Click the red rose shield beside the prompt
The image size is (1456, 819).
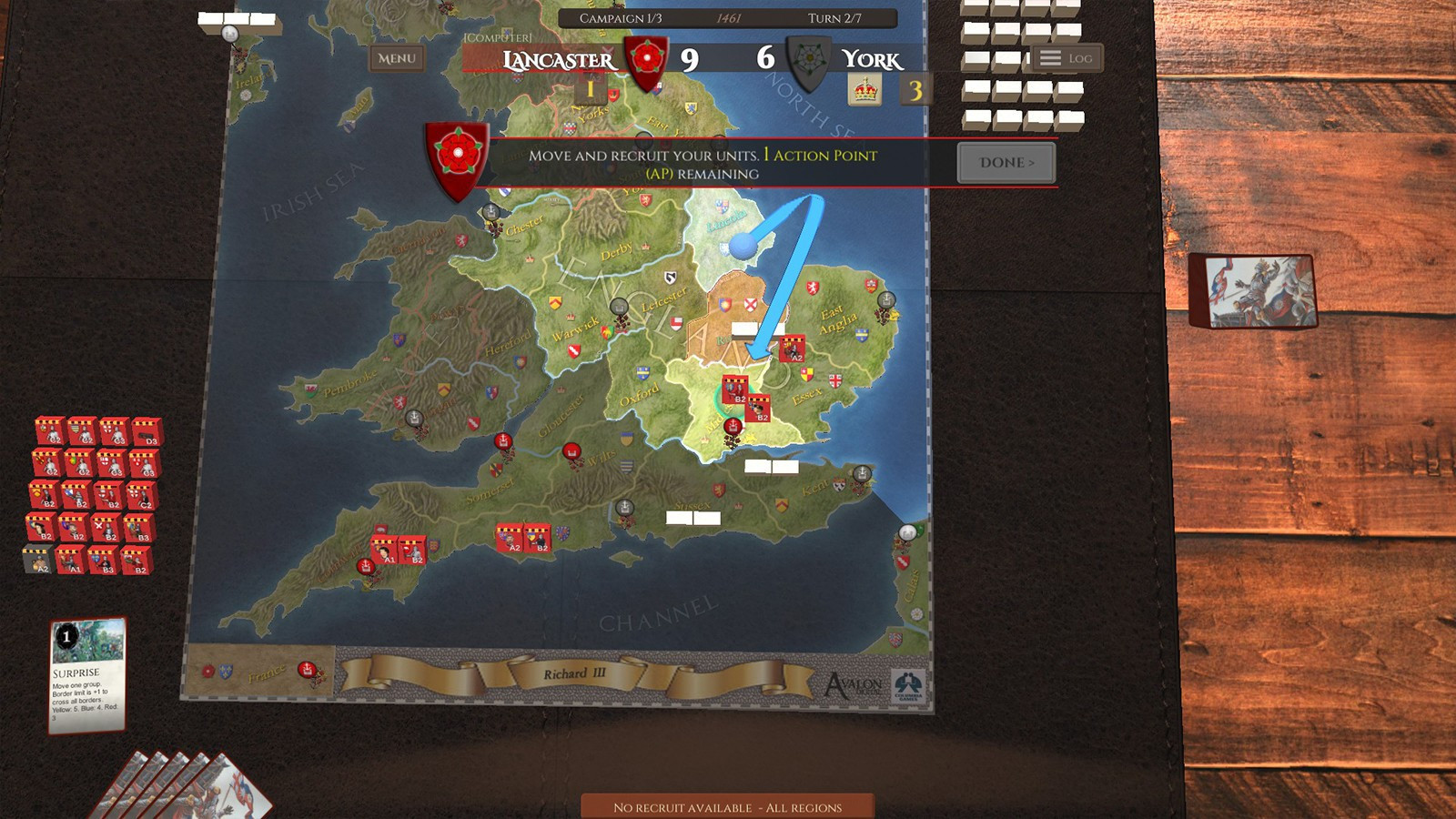[458, 160]
